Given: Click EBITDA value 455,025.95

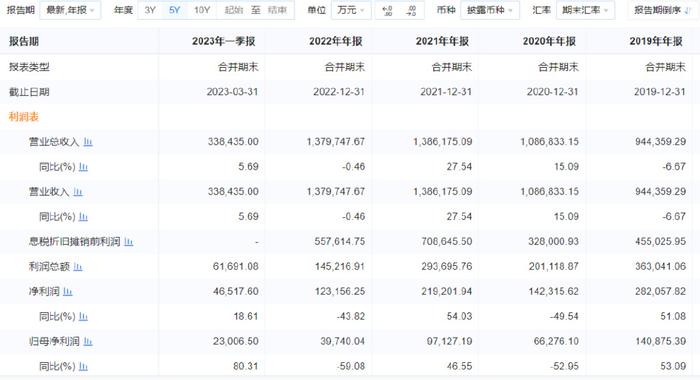Looking at the screenshot, I should pos(660,242).
